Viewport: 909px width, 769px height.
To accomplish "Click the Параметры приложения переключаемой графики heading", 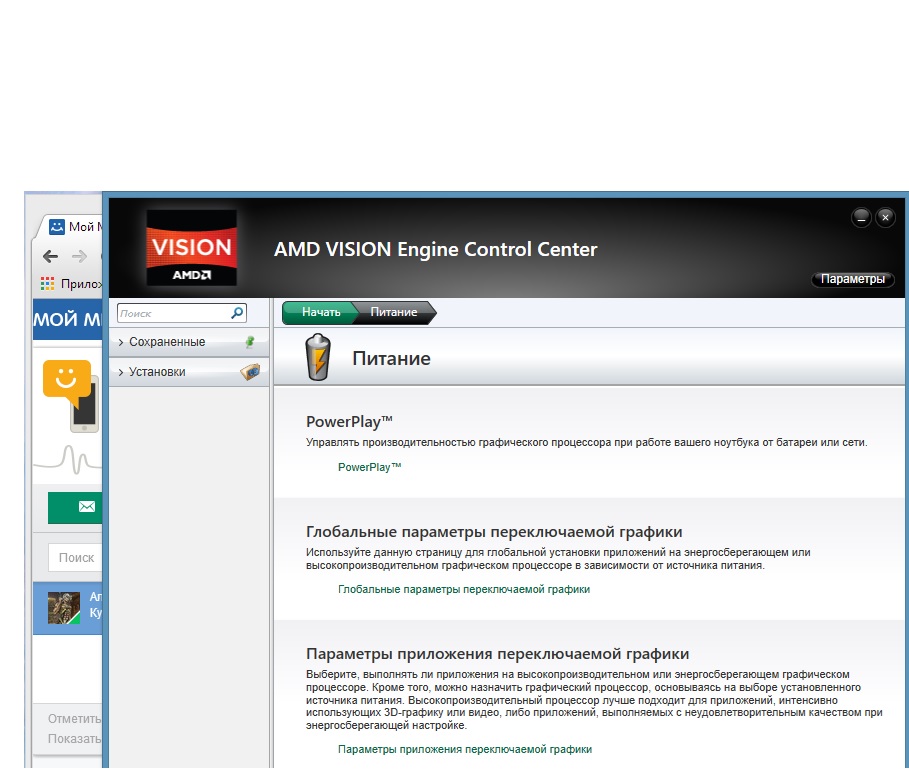I will point(497,654).
